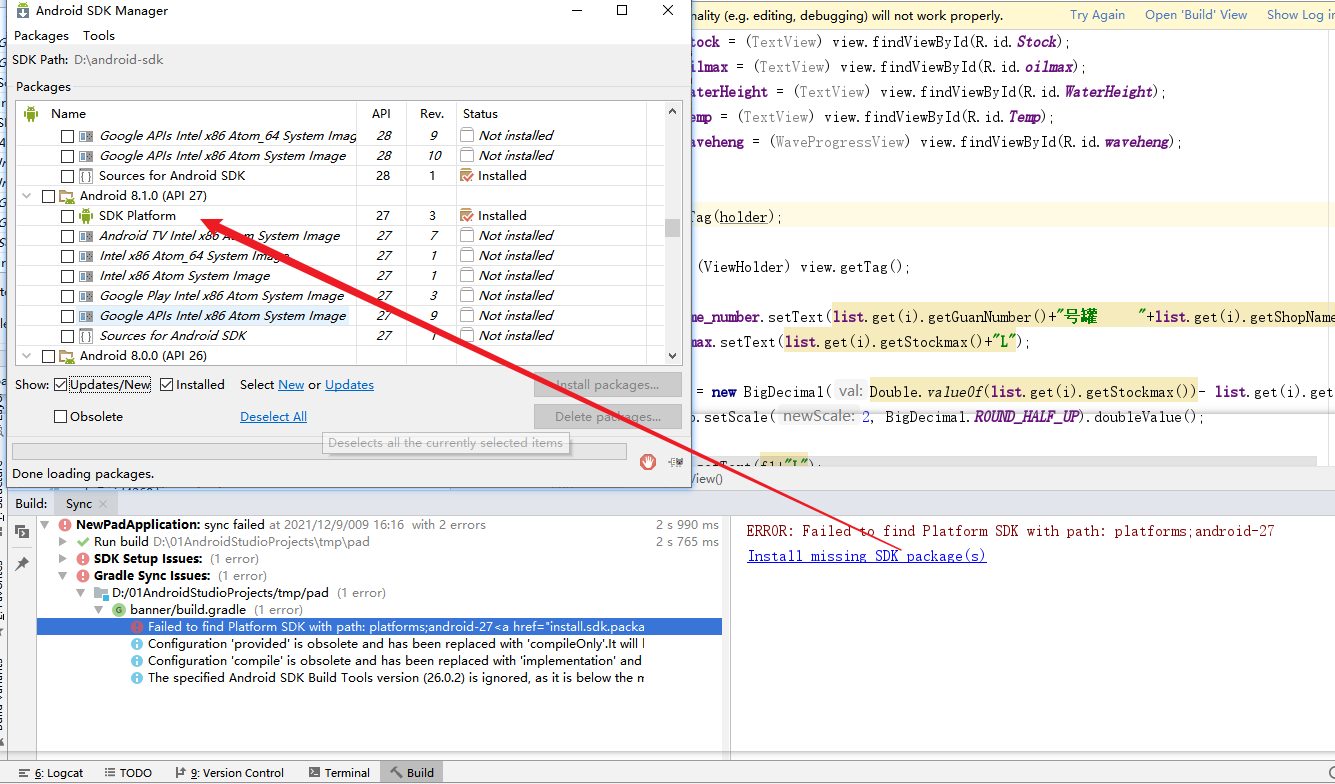This screenshot has height=784, width=1335.
Task: Click folder icon beside D:/01AndroidStudioProjects/tmp/pad
Action: 101,593
